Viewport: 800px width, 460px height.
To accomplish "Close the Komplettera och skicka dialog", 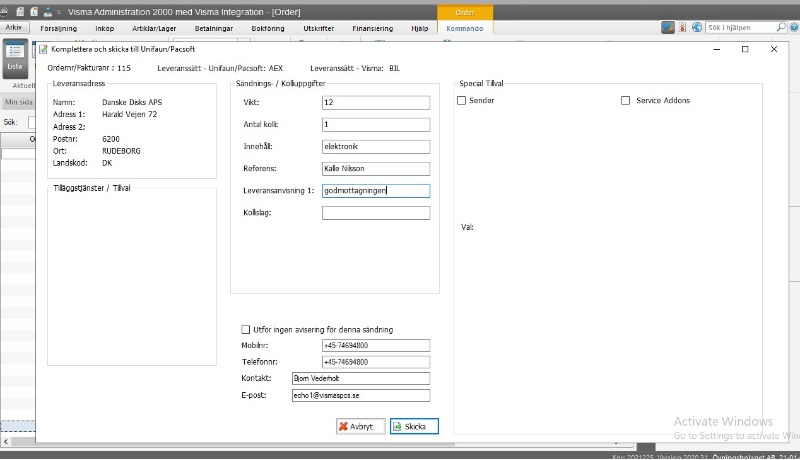I will 774,49.
